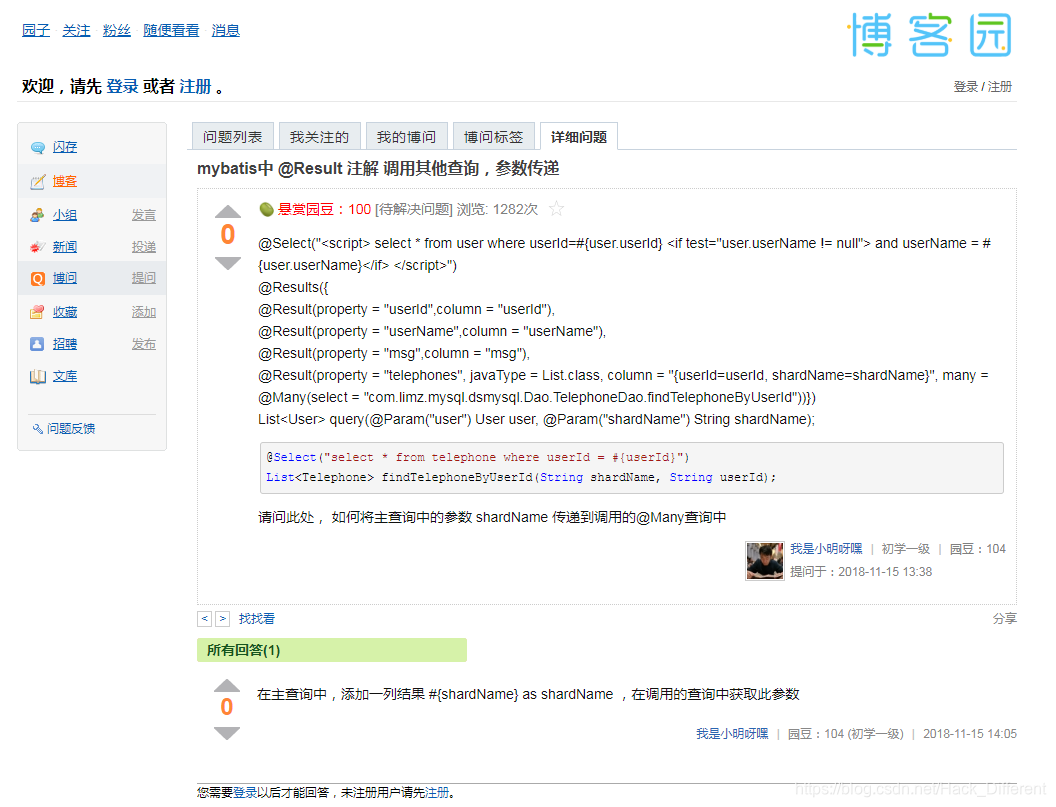Switch to the 博问标签 tab
The width and height of the screenshot is (1056, 807).
[494, 137]
